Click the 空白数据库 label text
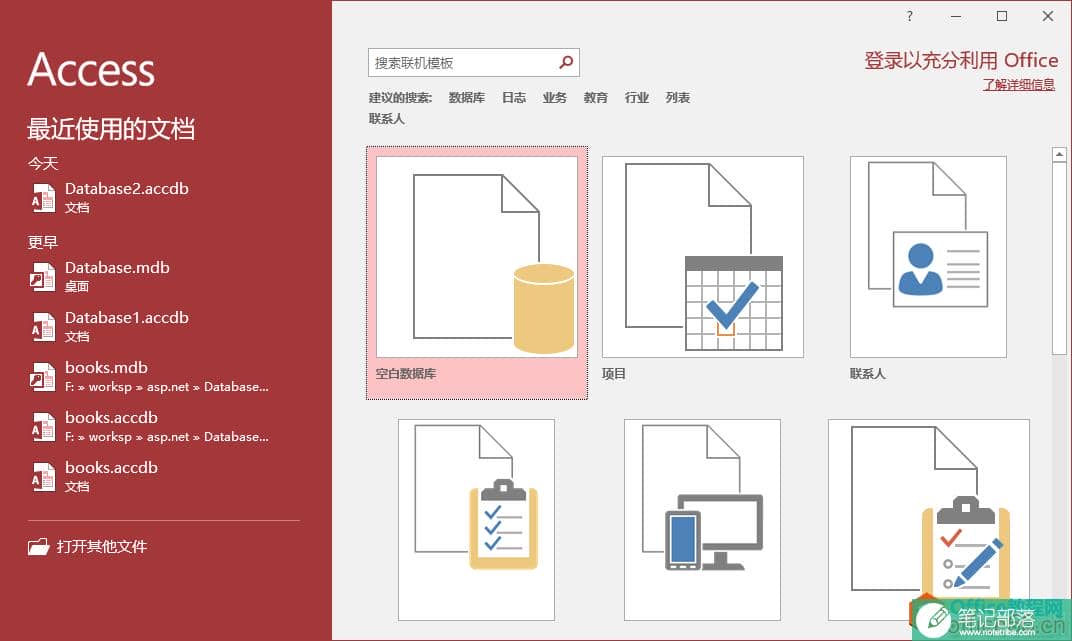Image resolution: width=1072 pixels, height=641 pixels. pos(406,374)
